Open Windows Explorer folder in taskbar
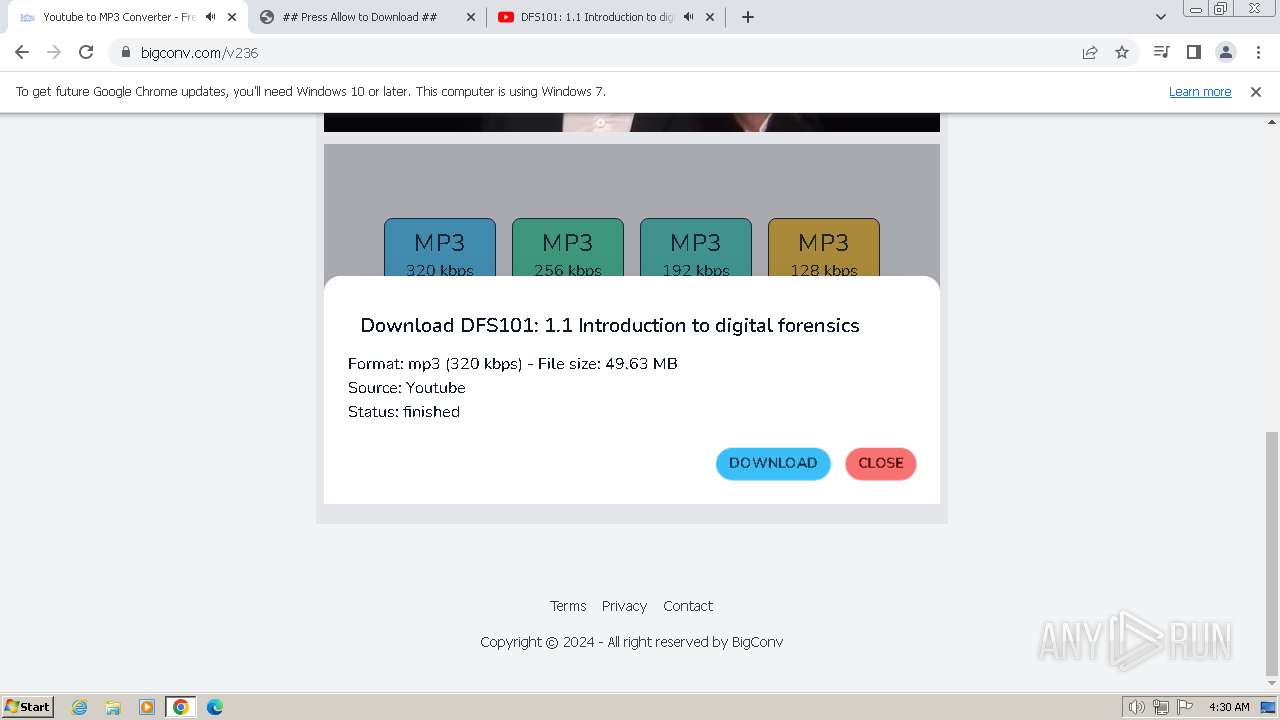This screenshot has width=1280, height=720. point(113,707)
